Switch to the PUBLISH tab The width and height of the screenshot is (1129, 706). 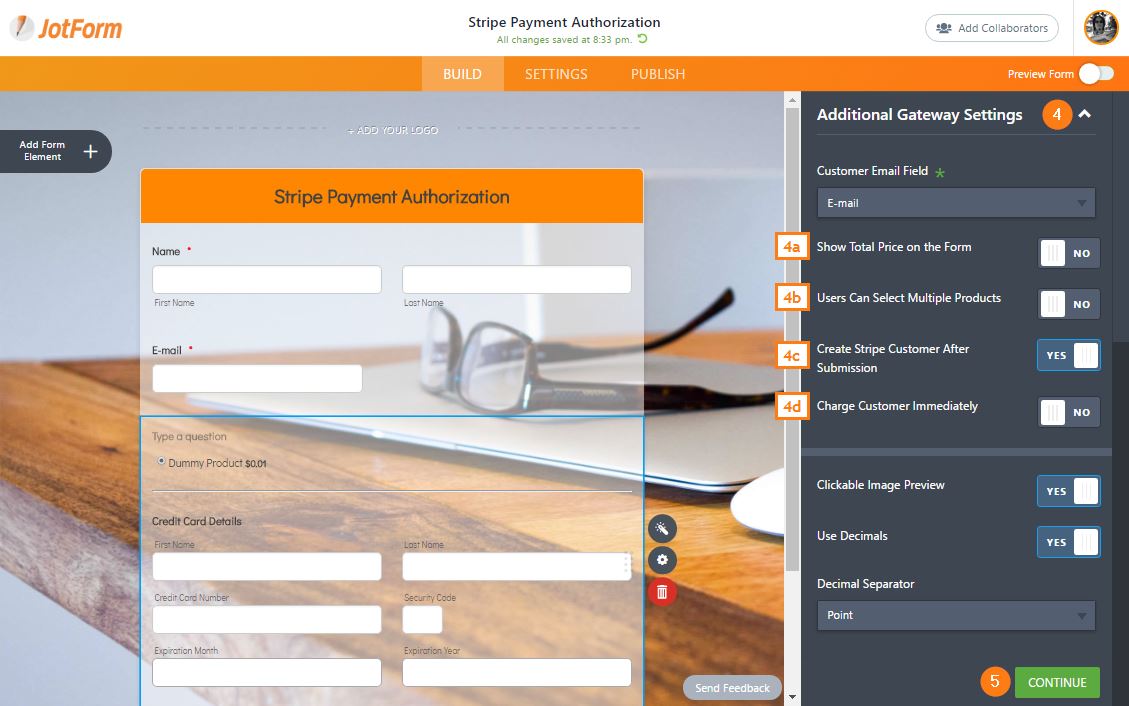658,74
